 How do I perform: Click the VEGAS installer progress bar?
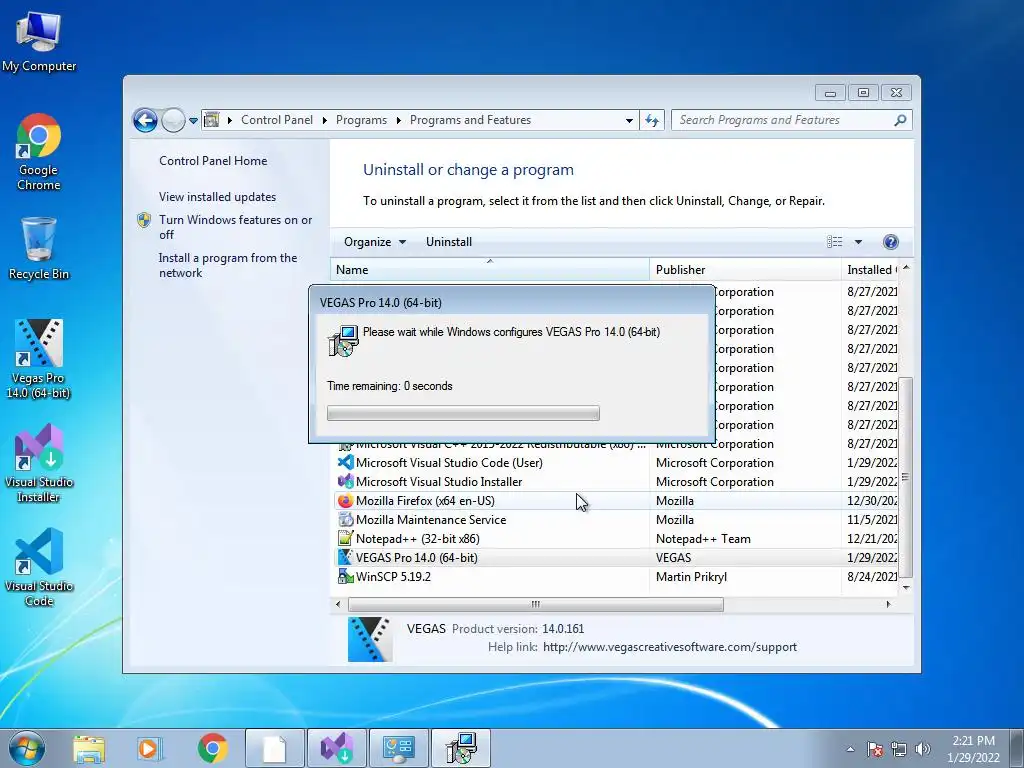463,413
